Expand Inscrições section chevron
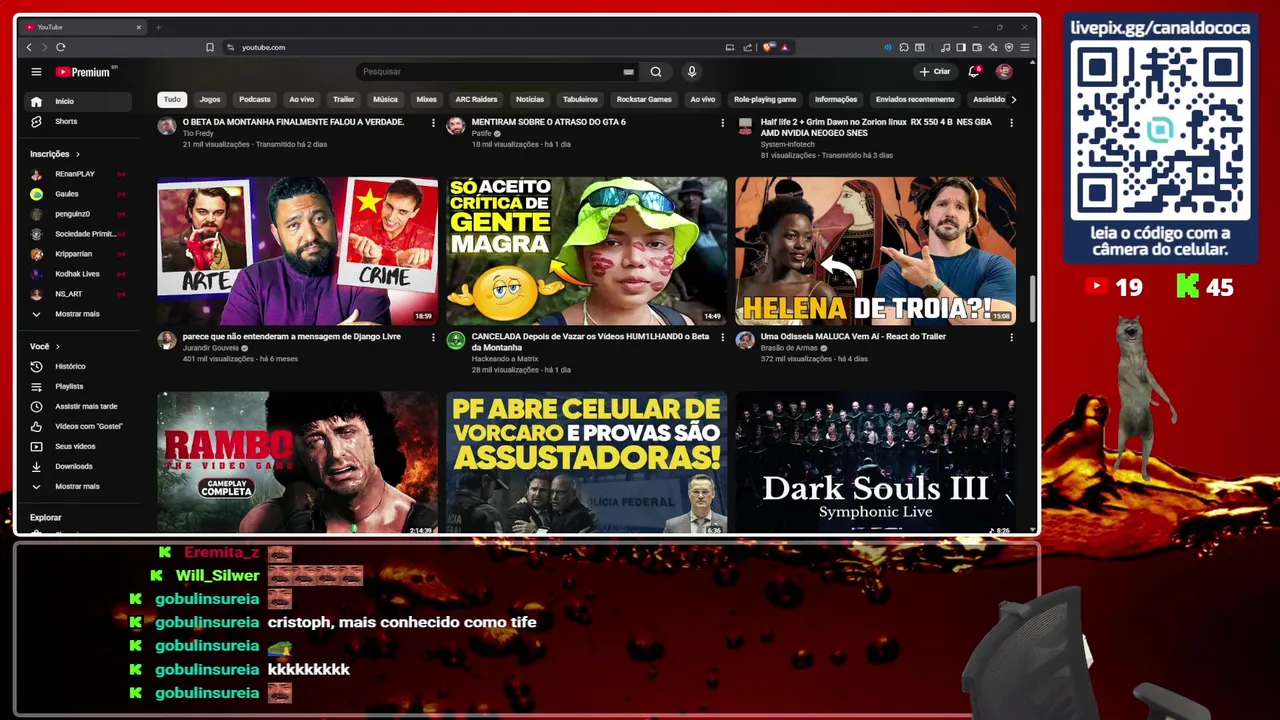 click(x=77, y=154)
